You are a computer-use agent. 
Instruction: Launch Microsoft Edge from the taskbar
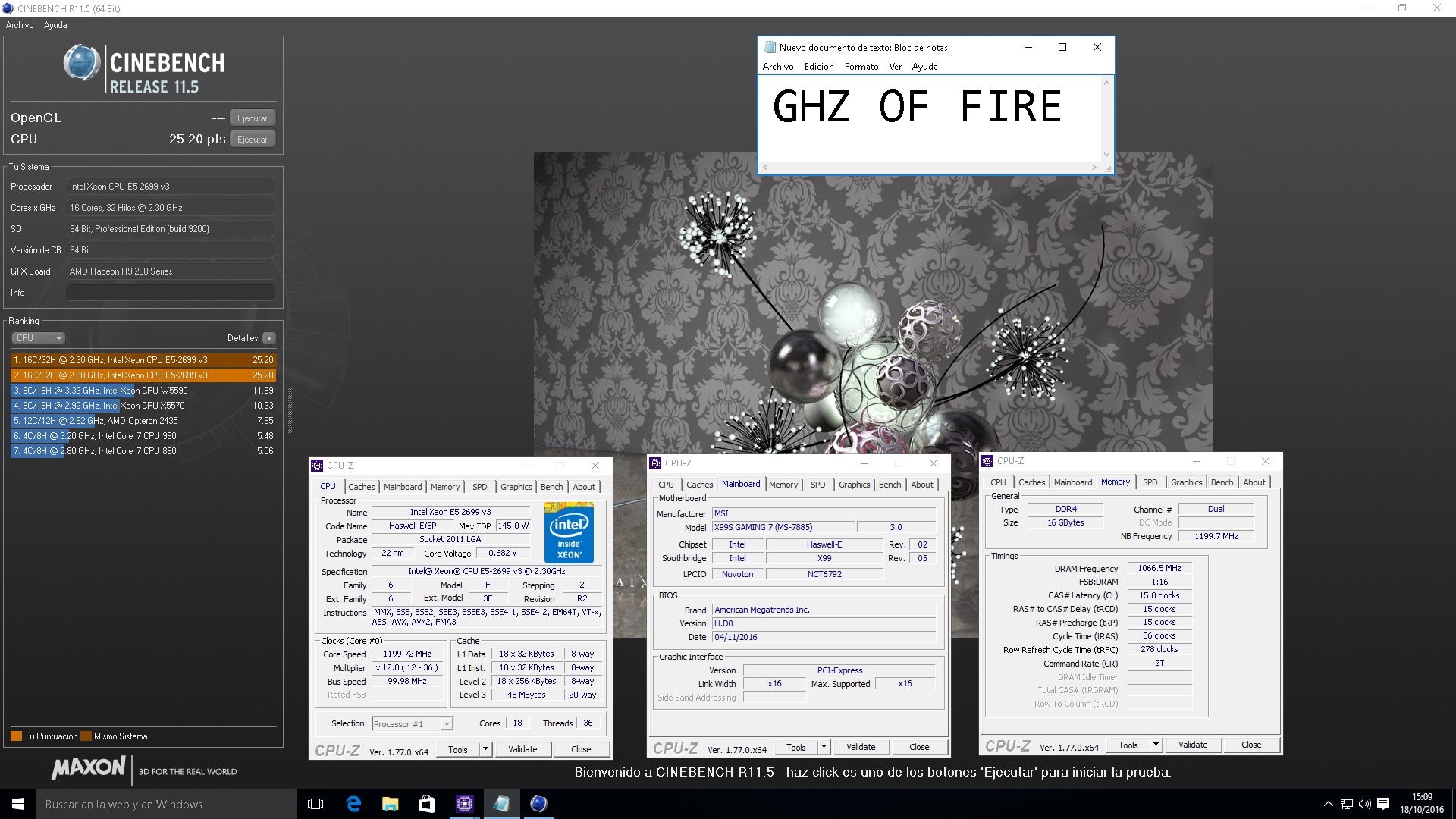[353, 804]
